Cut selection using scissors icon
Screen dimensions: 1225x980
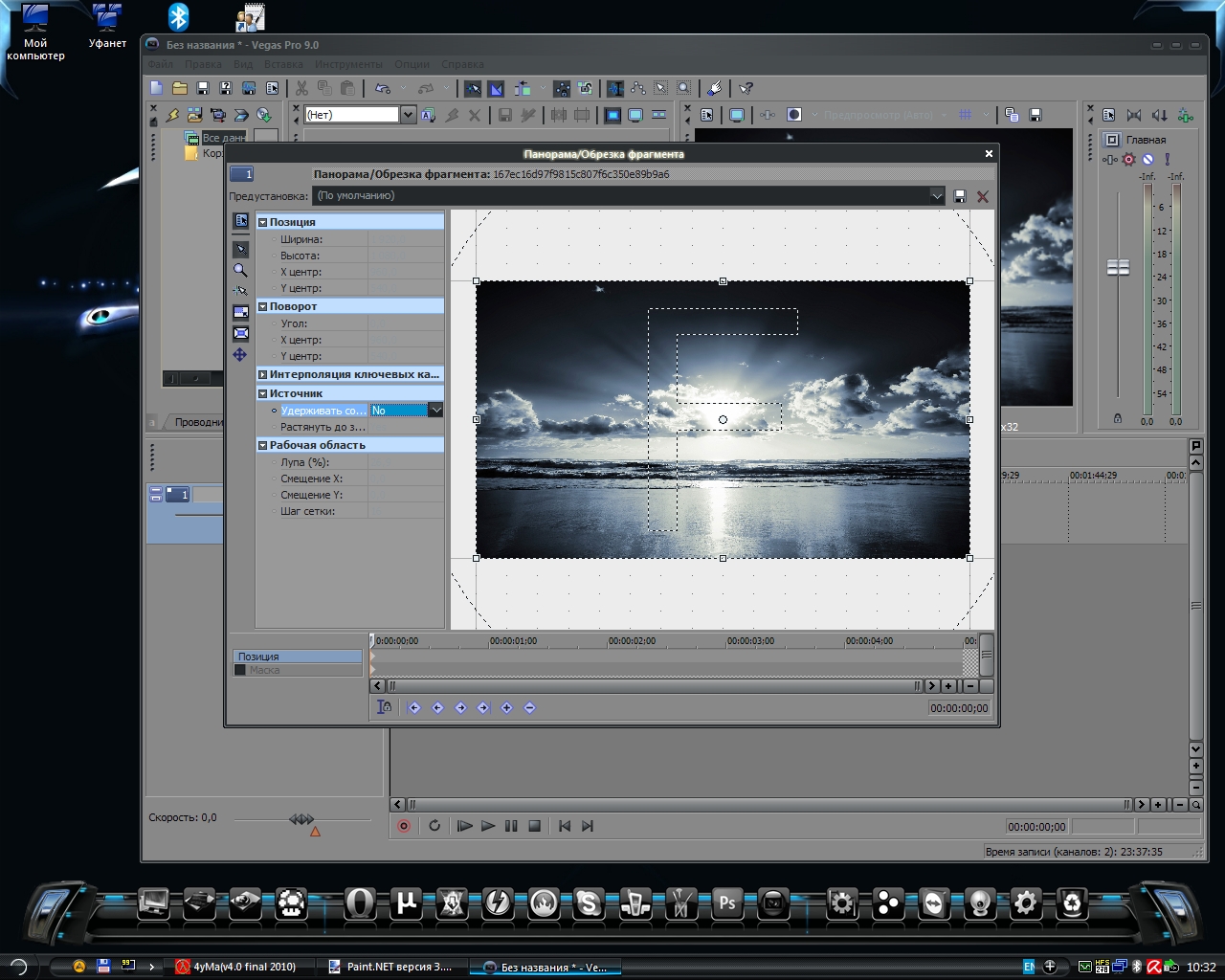(301, 88)
